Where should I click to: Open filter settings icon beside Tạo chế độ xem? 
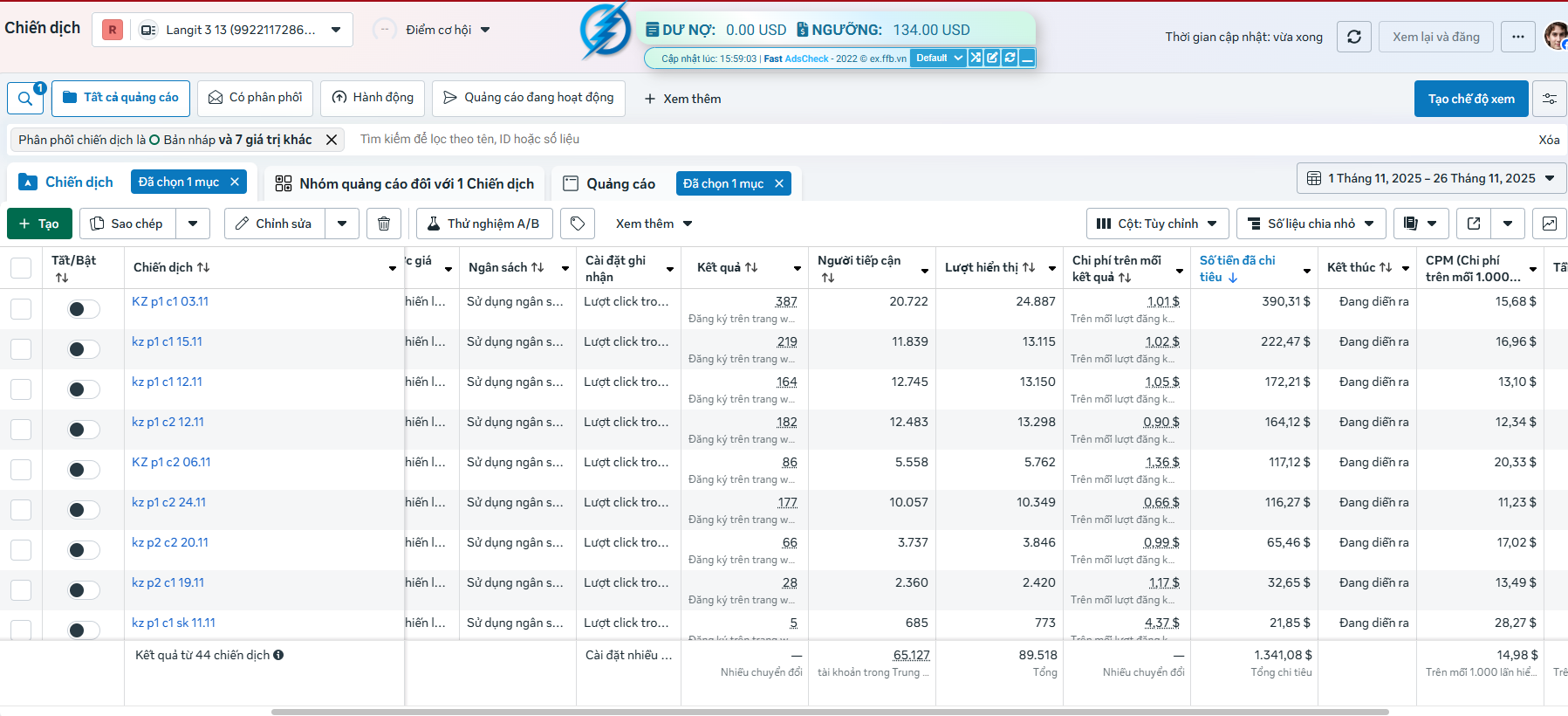click(1550, 99)
